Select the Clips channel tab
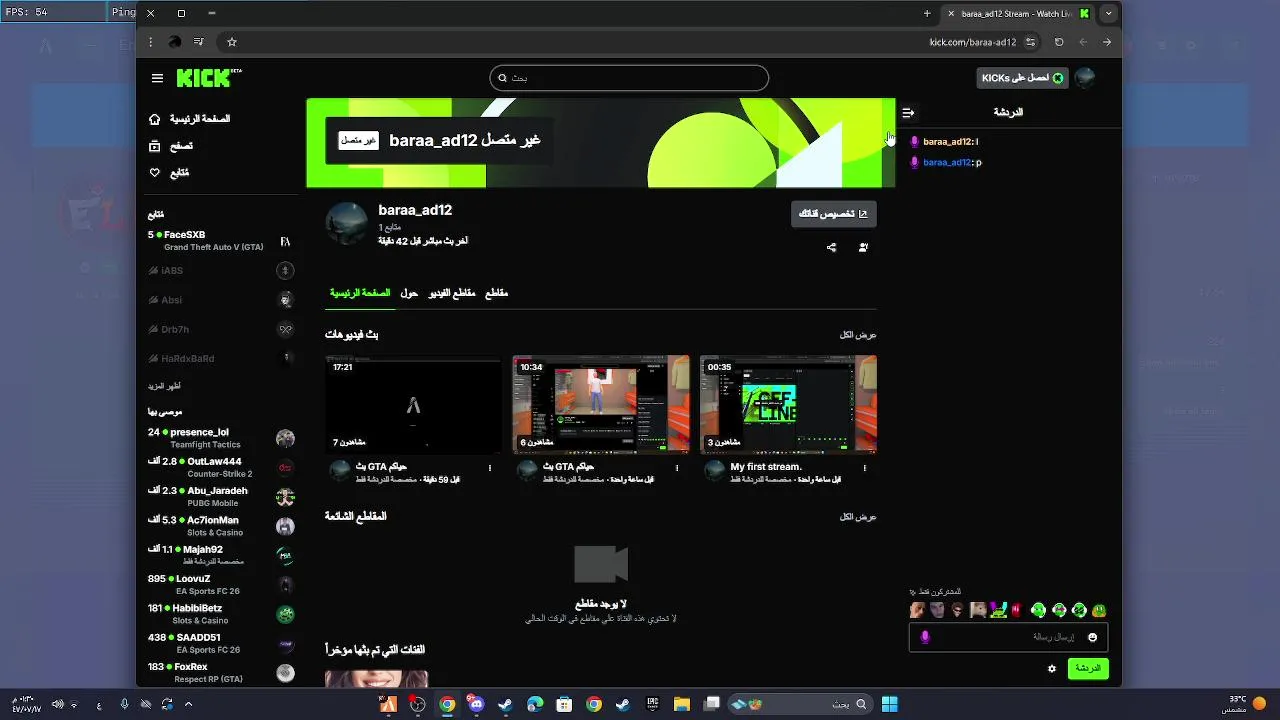The image size is (1280, 720). click(497, 293)
